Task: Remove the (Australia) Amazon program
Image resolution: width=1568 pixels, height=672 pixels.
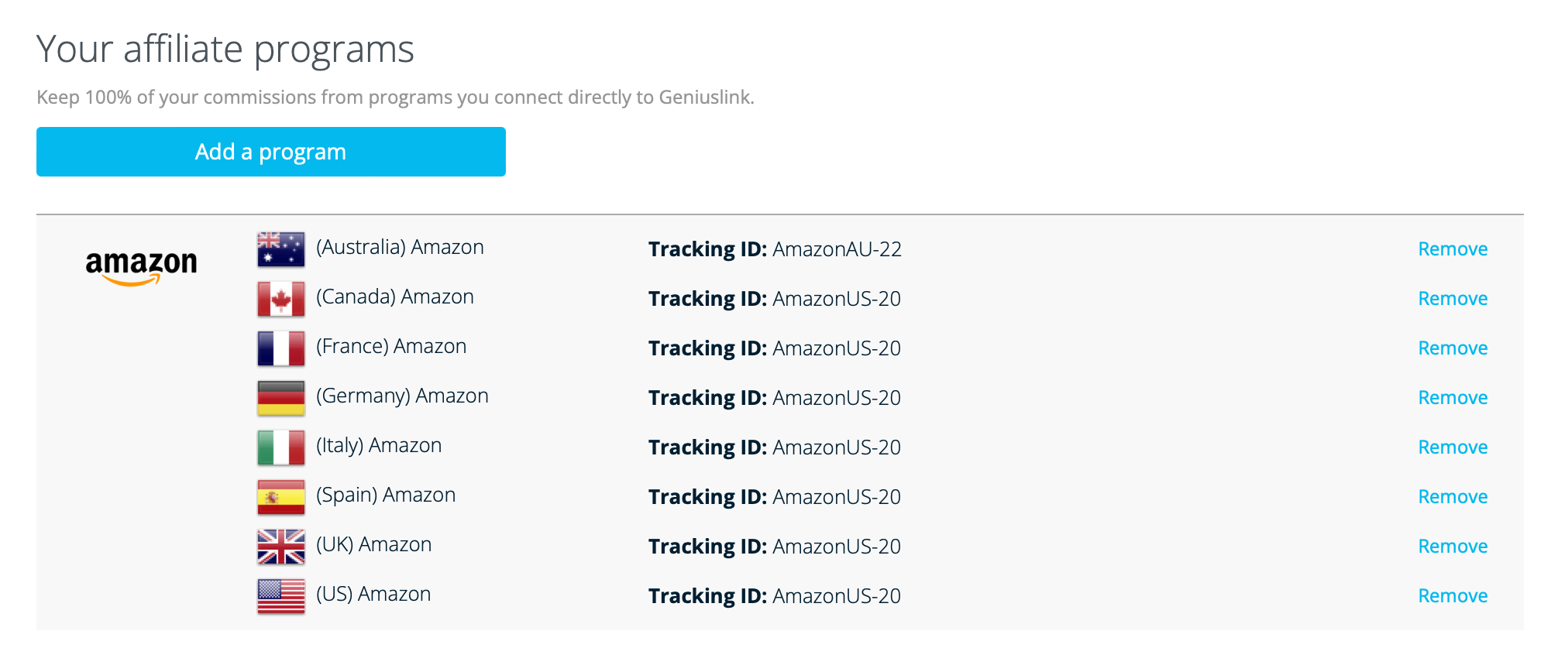Action: click(1453, 249)
